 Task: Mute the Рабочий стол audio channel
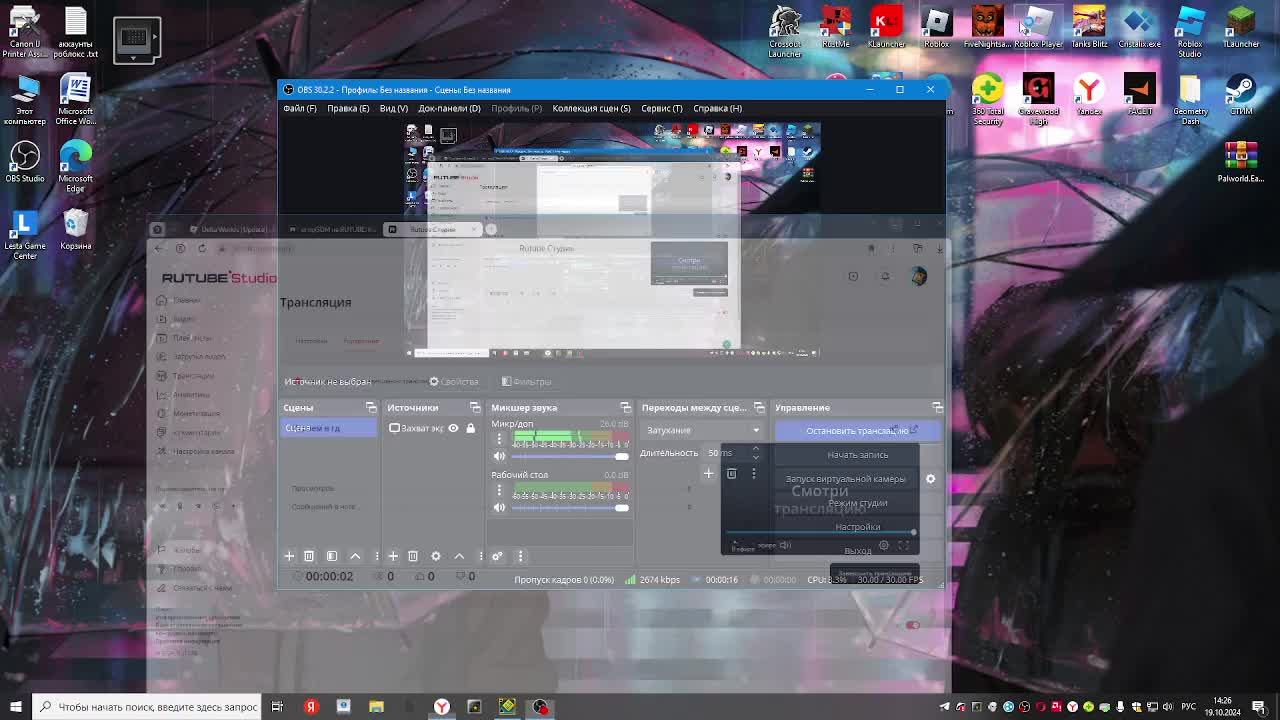pos(500,507)
